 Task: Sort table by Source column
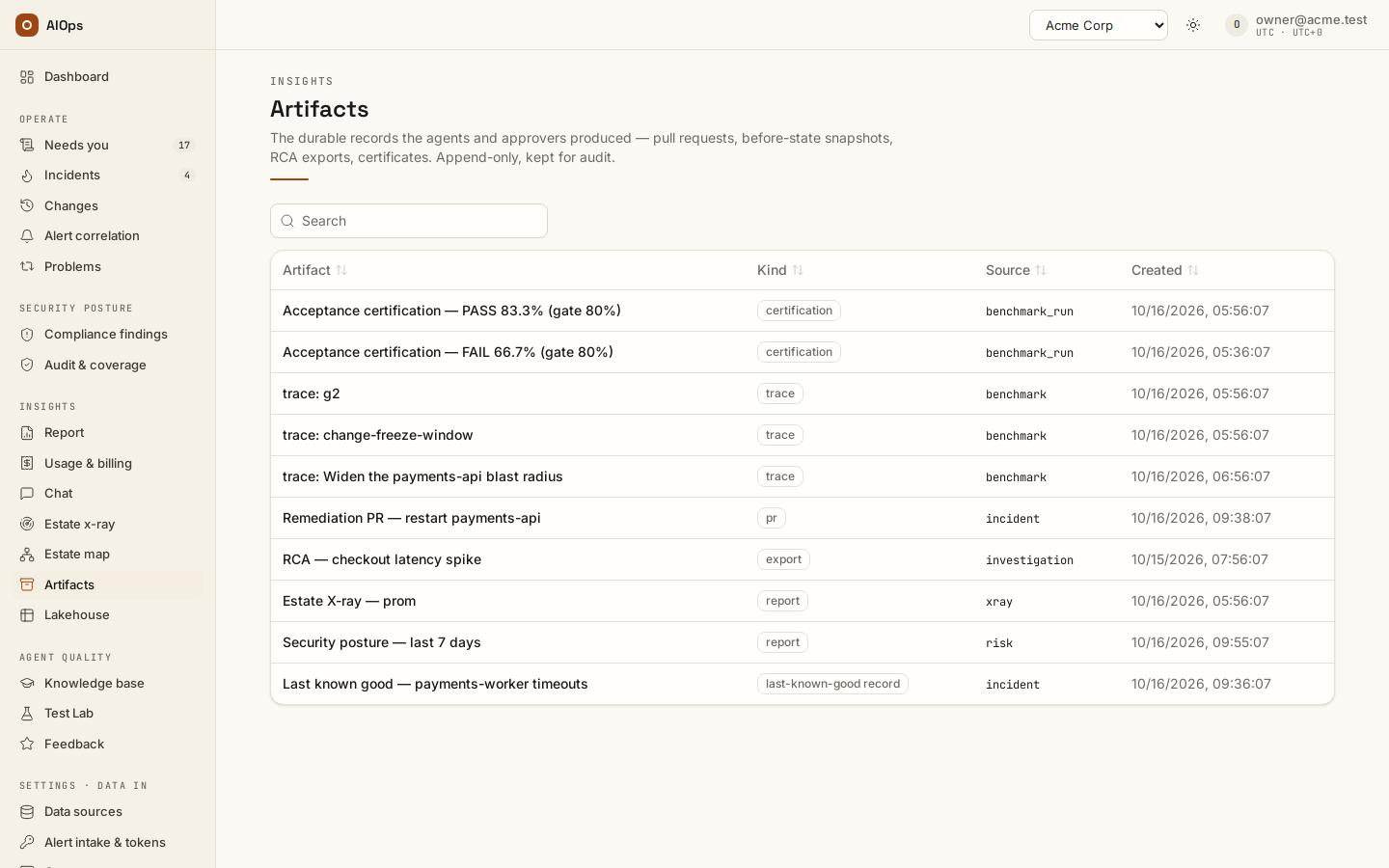(x=1016, y=270)
